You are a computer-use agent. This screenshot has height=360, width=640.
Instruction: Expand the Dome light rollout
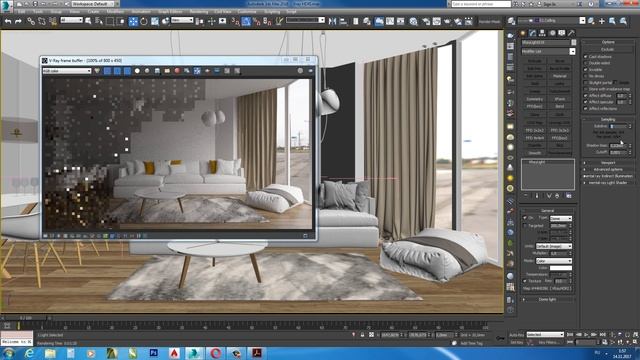547,299
